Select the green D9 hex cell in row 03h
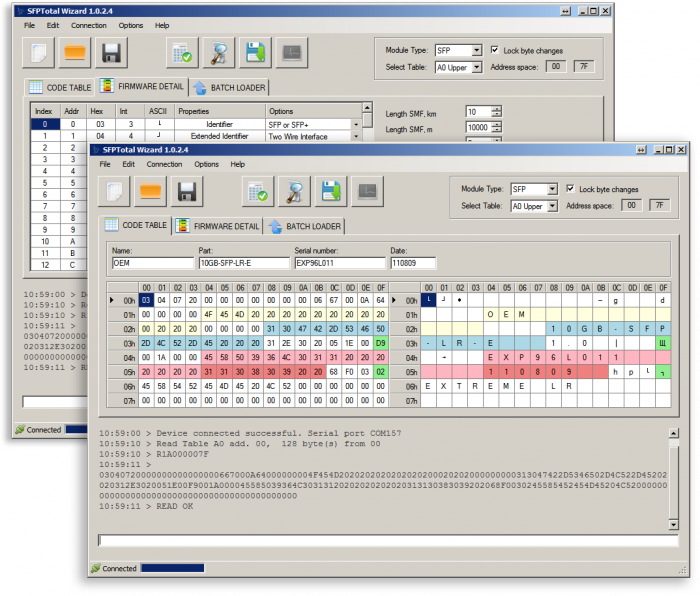Screen dimensions: 700x596 380,343
